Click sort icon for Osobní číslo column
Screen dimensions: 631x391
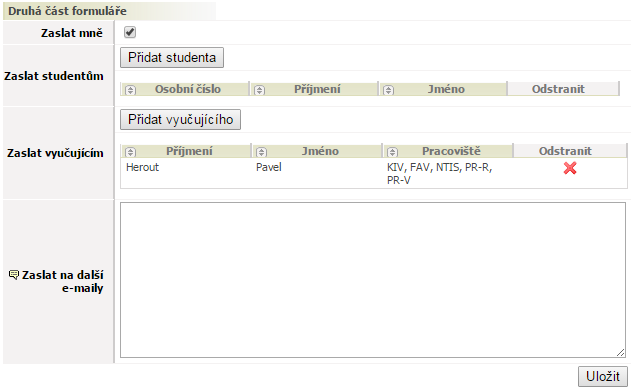point(130,90)
